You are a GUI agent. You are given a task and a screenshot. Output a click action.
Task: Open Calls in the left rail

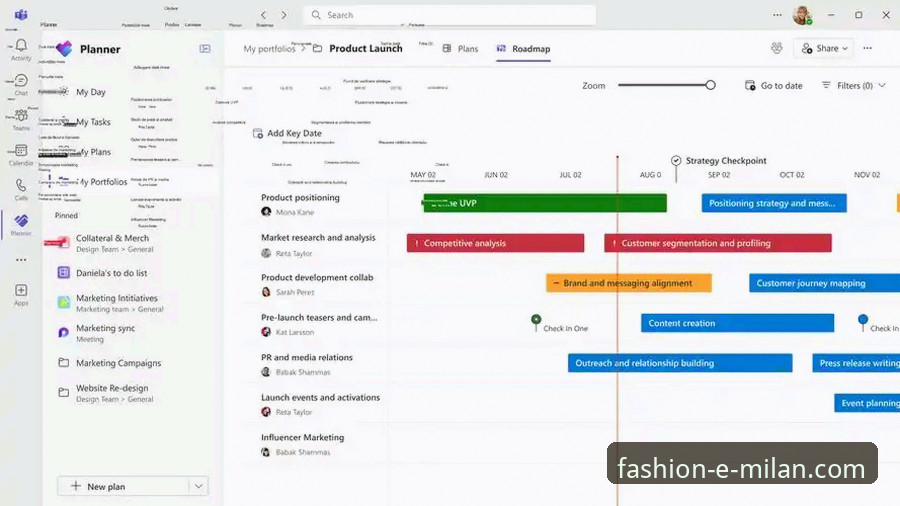pos(21,187)
